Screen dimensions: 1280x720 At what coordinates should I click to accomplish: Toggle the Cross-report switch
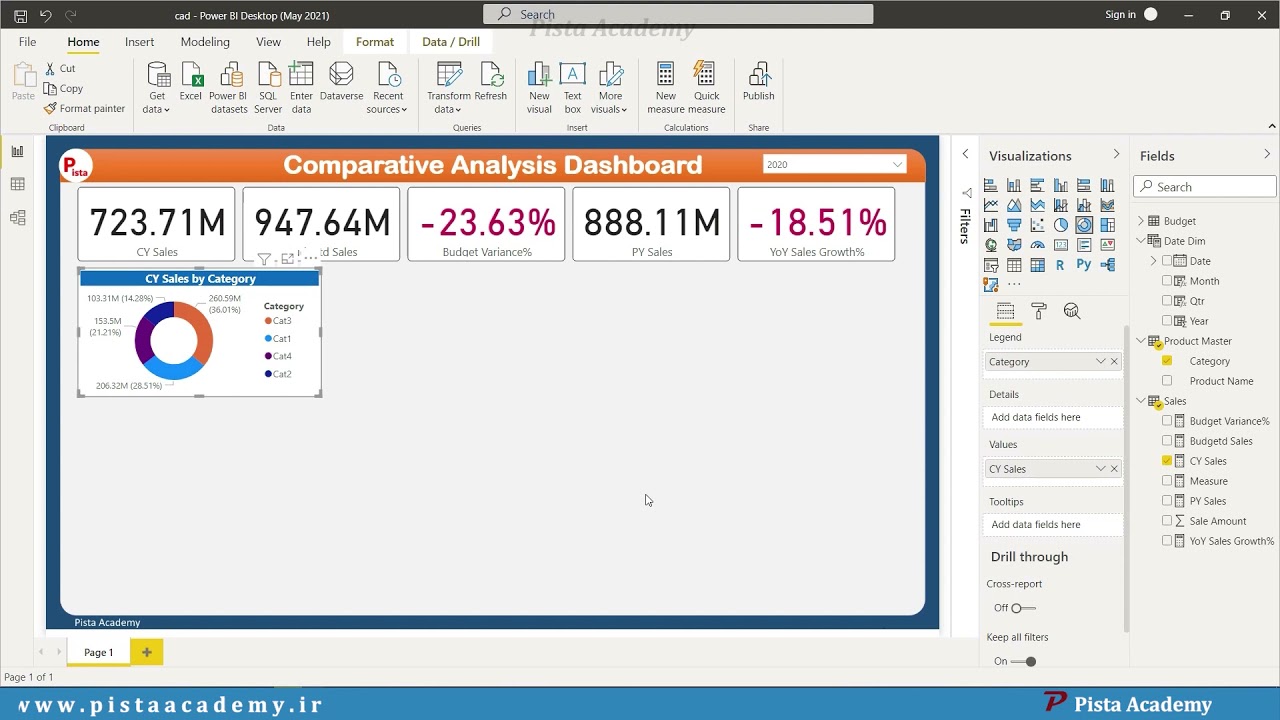[x=1022, y=608]
